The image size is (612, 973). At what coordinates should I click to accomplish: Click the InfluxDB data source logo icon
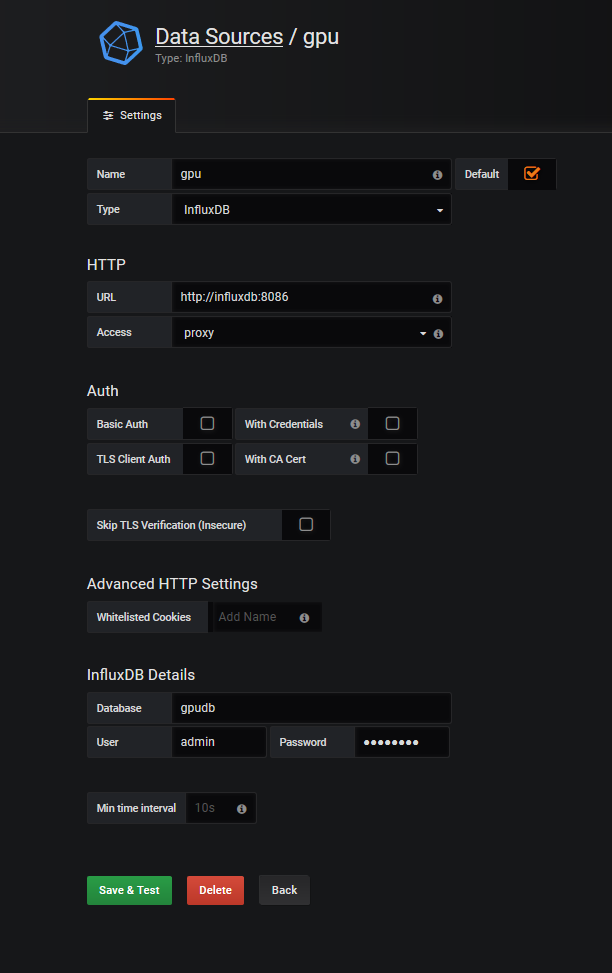(x=121, y=43)
